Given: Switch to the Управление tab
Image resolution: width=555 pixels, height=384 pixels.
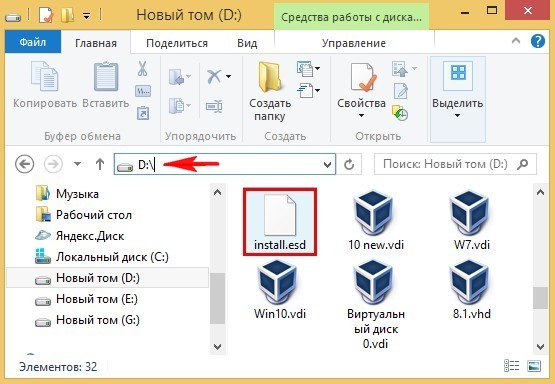Looking at the screenshot, I should [x=354, y=43].
